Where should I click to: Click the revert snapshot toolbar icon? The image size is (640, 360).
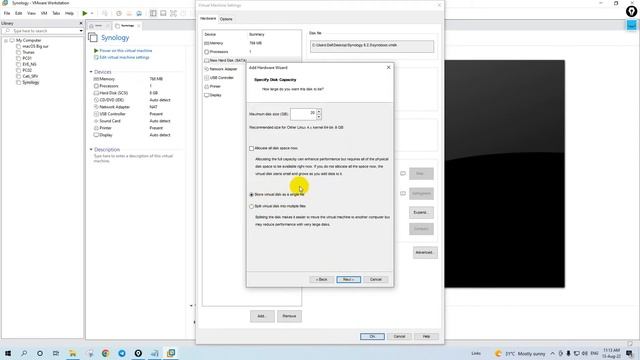129,13
